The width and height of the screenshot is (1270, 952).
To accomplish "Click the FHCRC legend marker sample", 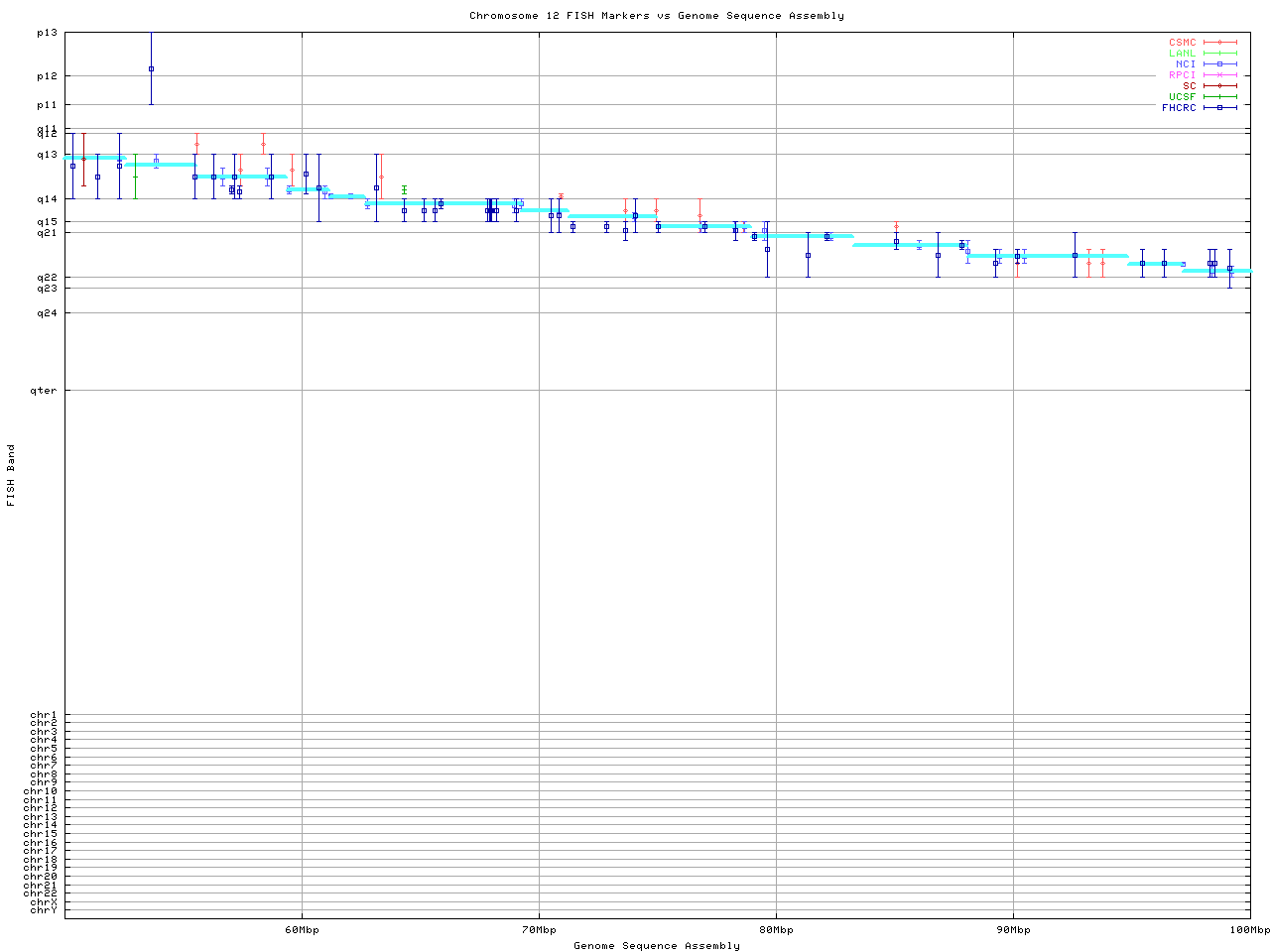I will [1219, 108].
